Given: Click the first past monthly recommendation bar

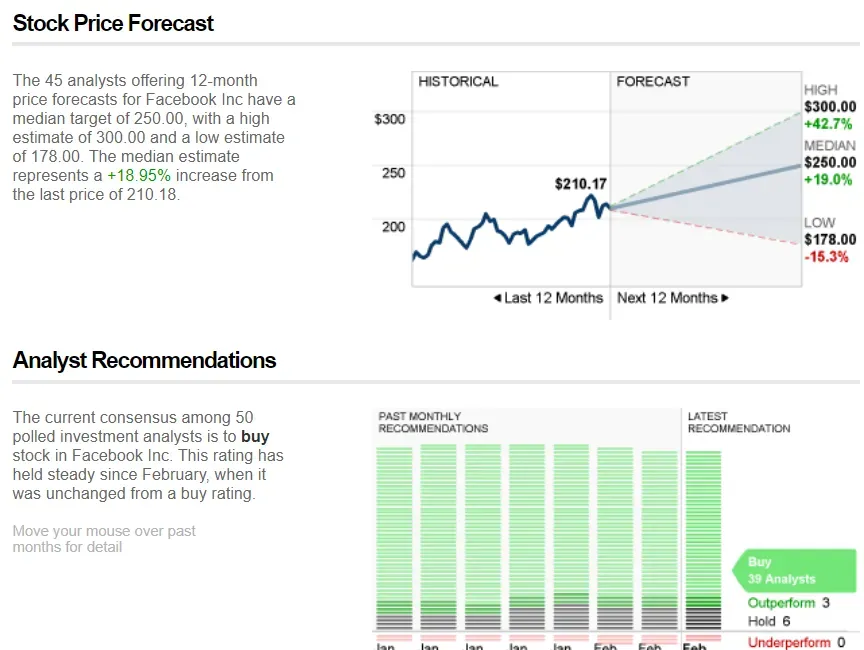Looking at the screenshot, I should (394, 540).
